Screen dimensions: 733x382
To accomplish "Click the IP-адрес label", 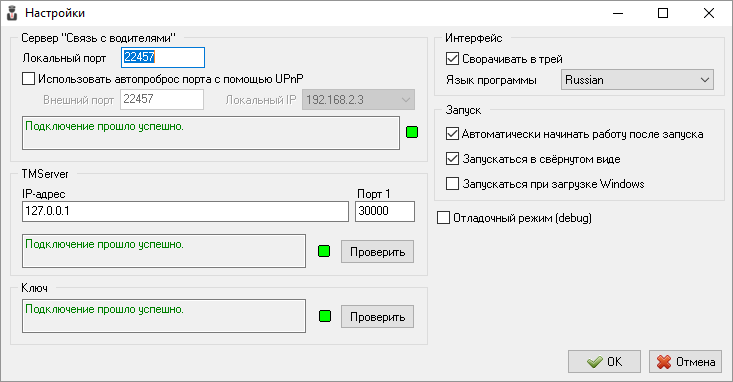I will point(44,194).
